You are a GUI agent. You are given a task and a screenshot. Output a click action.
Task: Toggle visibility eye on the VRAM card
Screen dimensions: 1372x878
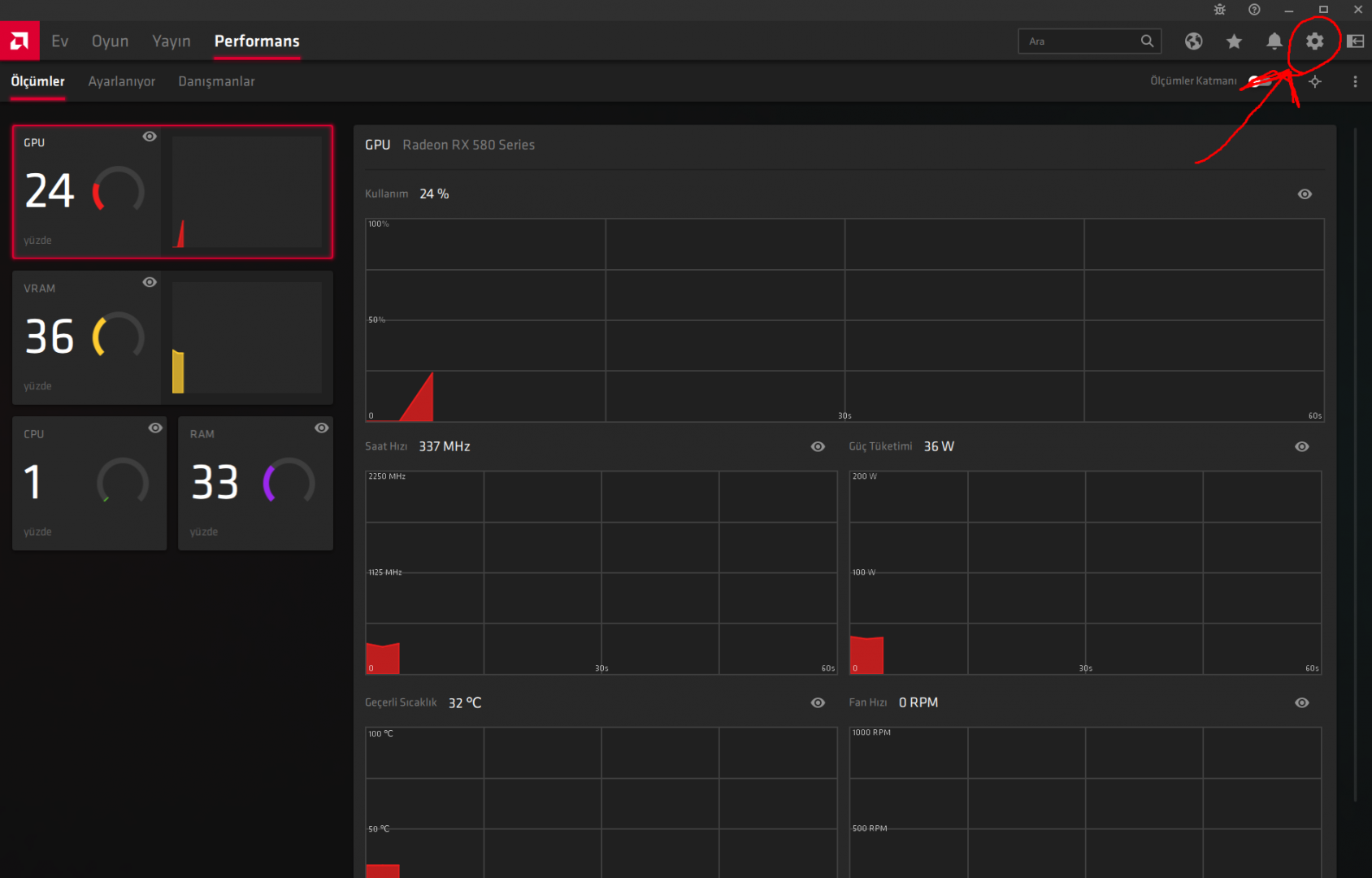[150, 282]
